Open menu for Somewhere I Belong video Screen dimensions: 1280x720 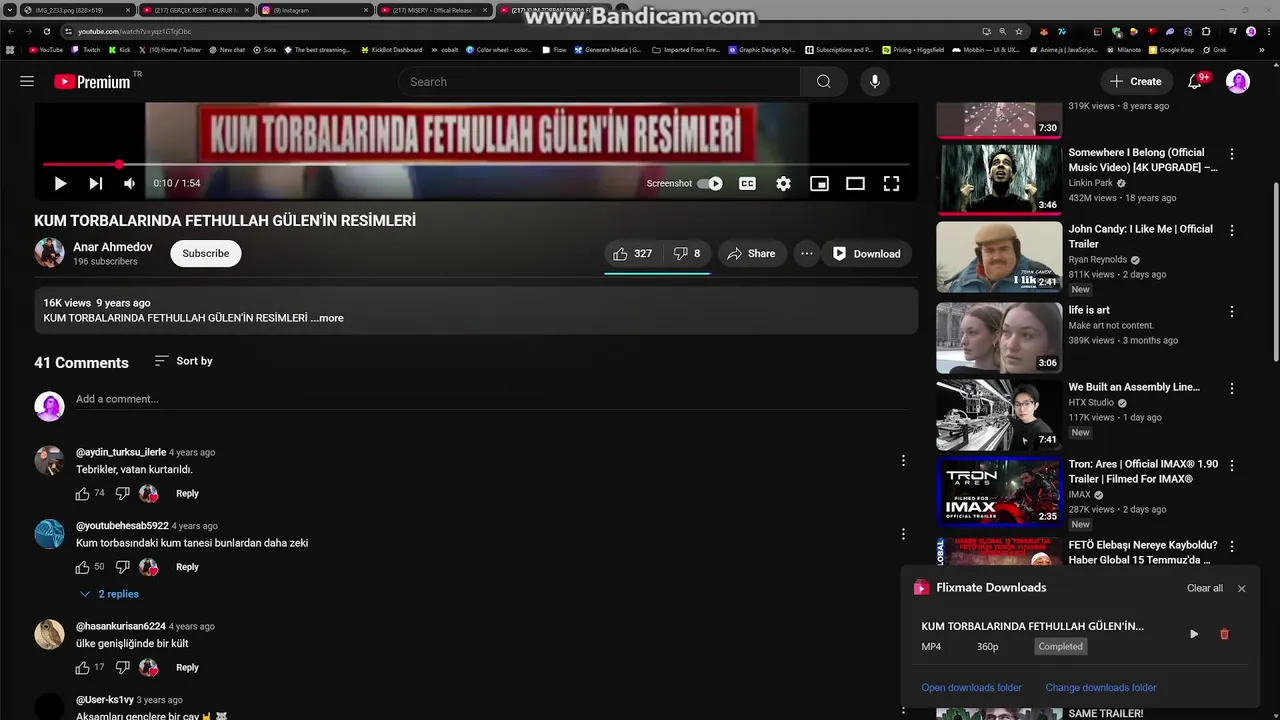pos(1232,154)
